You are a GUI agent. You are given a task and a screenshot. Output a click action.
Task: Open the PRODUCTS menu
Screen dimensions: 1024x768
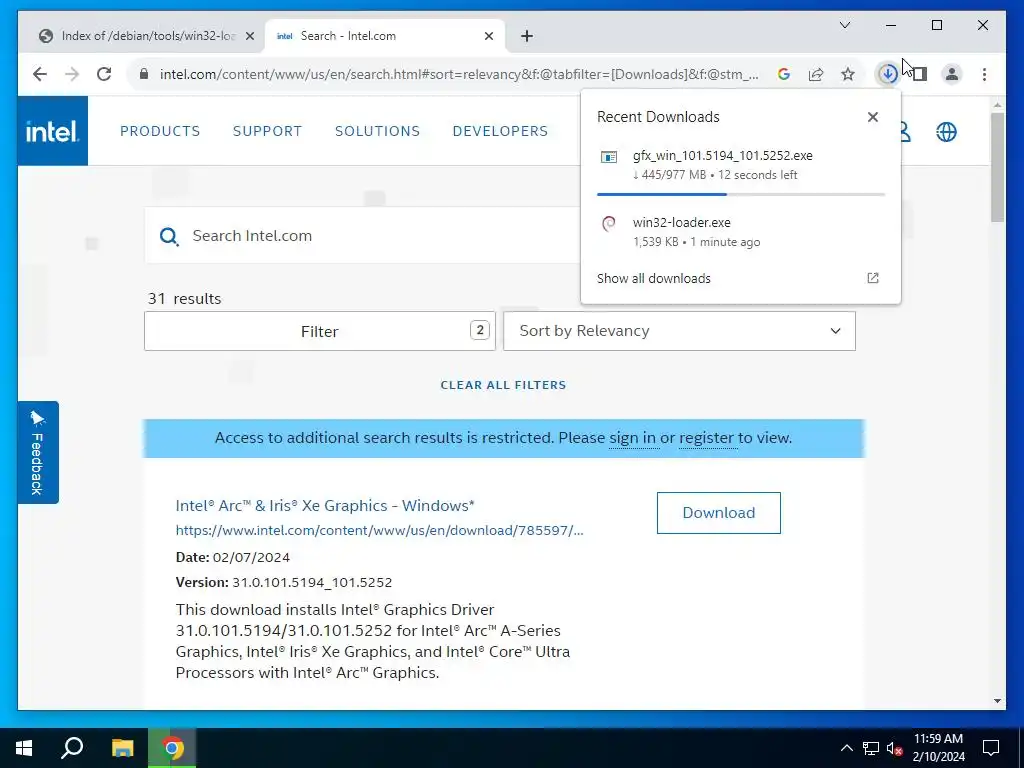160,131
